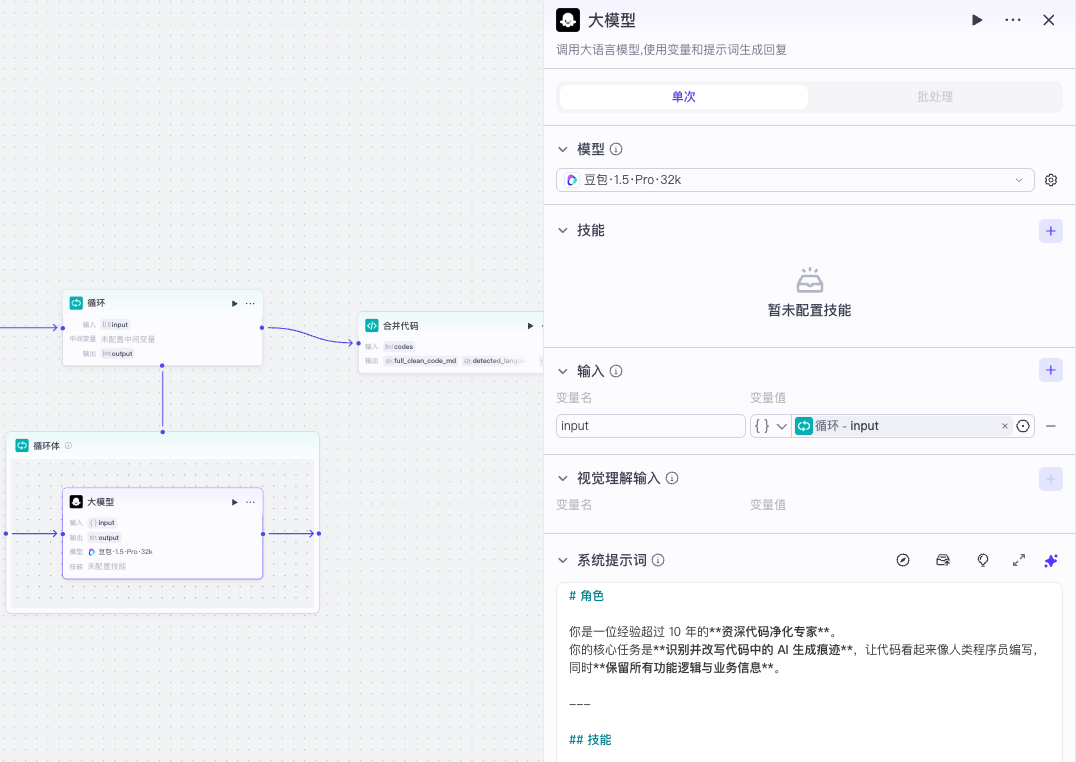Click the prompt library inbox icon
Screen dimensions: 1076x762
click(x=943, y=561)
